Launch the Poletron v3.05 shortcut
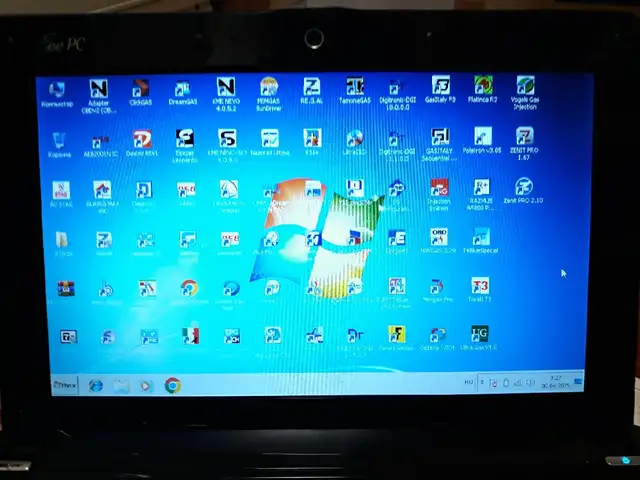The height and width of the screenshot is (480, 640). (482, 140)
